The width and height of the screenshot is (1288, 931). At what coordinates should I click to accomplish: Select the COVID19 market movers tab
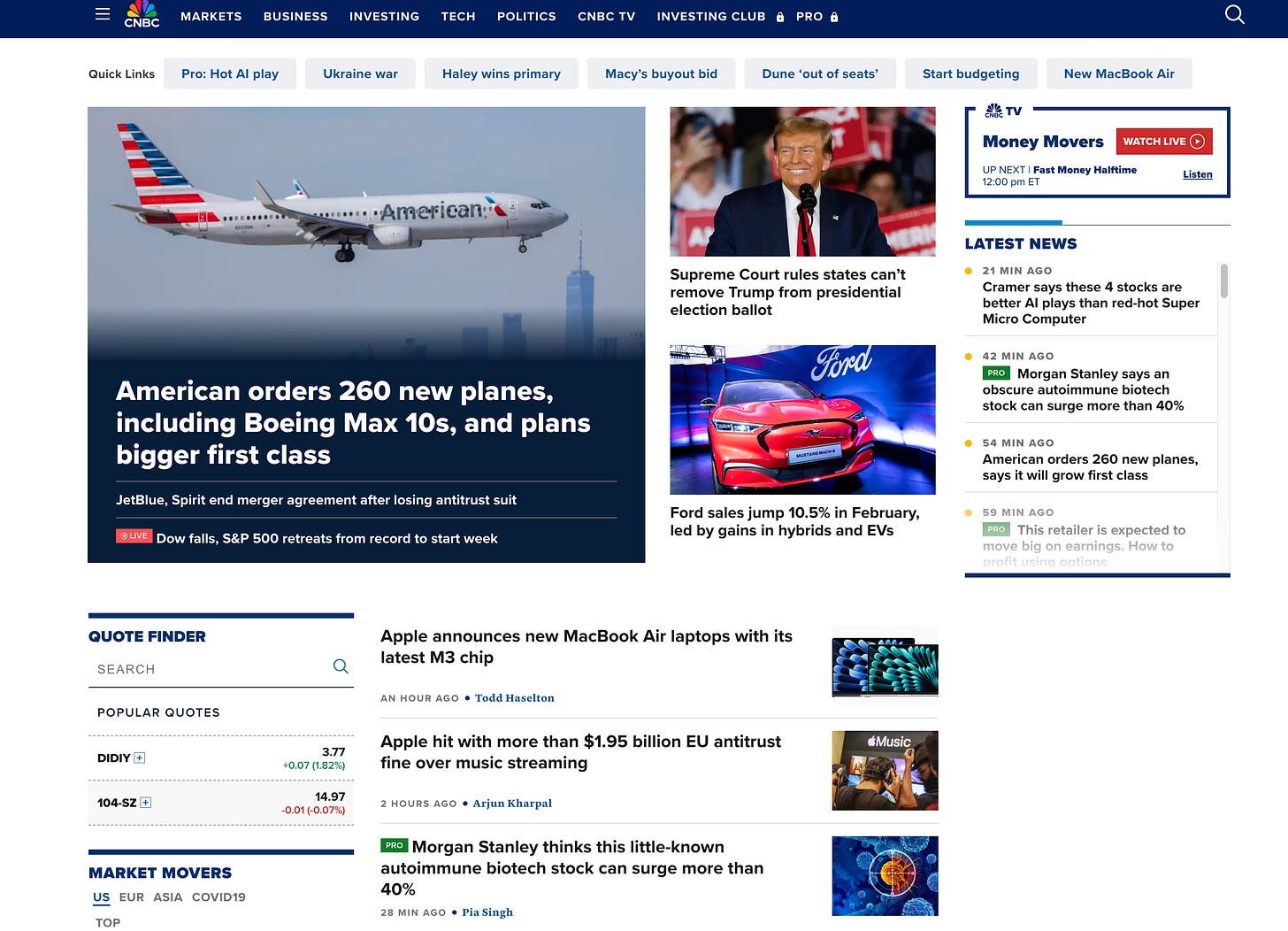218,896
